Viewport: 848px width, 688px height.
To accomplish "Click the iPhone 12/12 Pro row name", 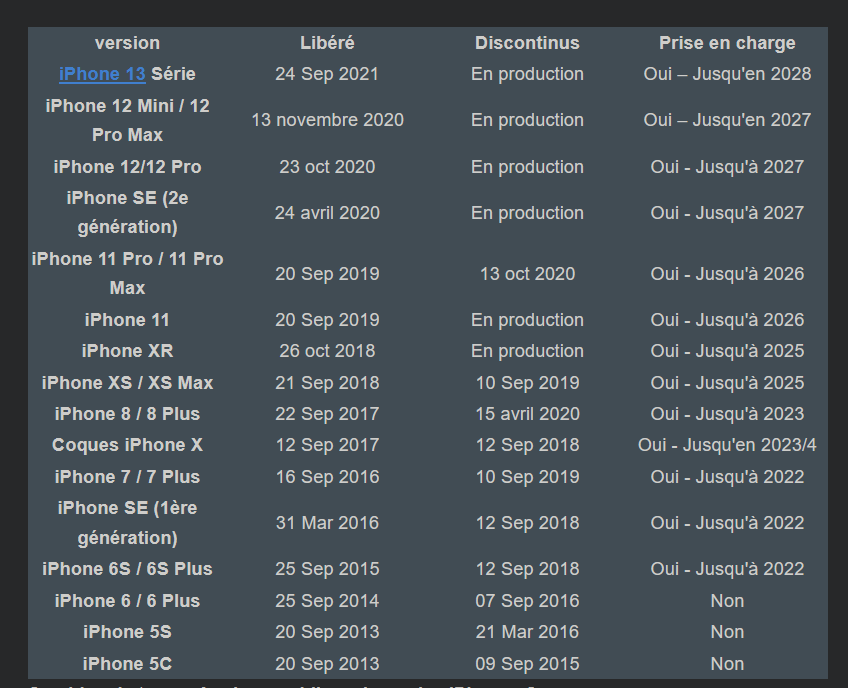I will pyautogui.click(x=127, y=167).
